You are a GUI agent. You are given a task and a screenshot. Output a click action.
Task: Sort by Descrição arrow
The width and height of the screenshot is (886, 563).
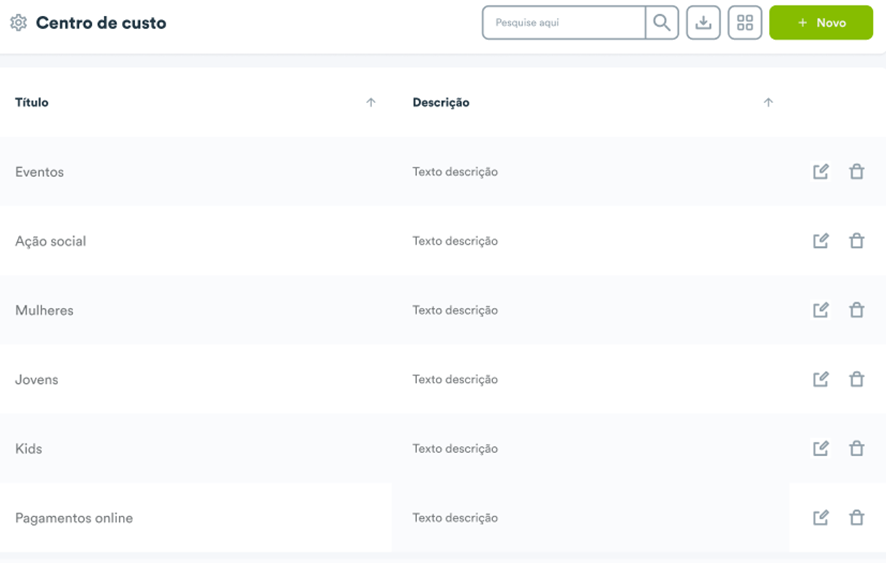(768, 102)
